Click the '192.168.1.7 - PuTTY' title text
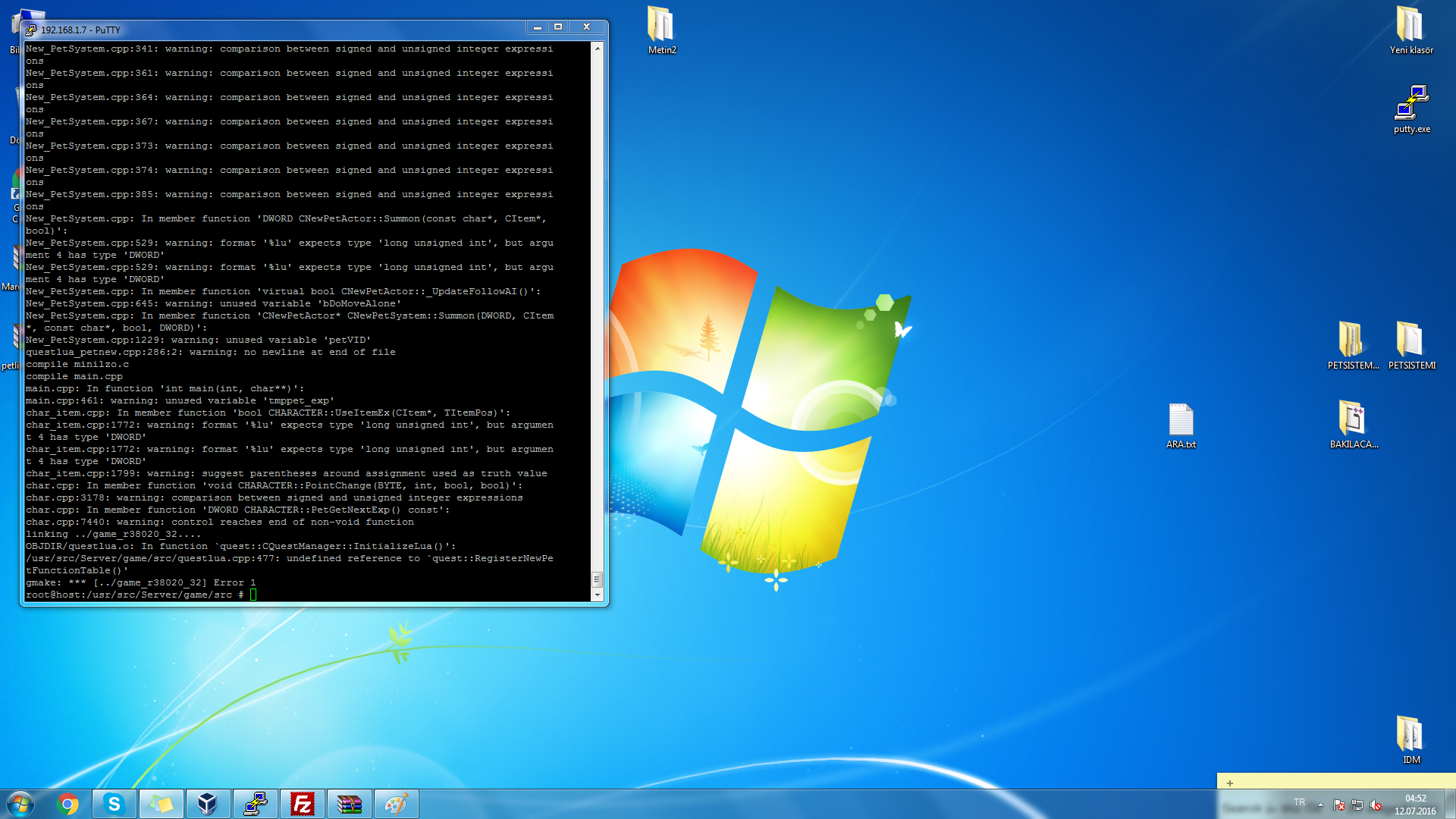This screenshot has width=1456, height=819. tap(80, 30)
